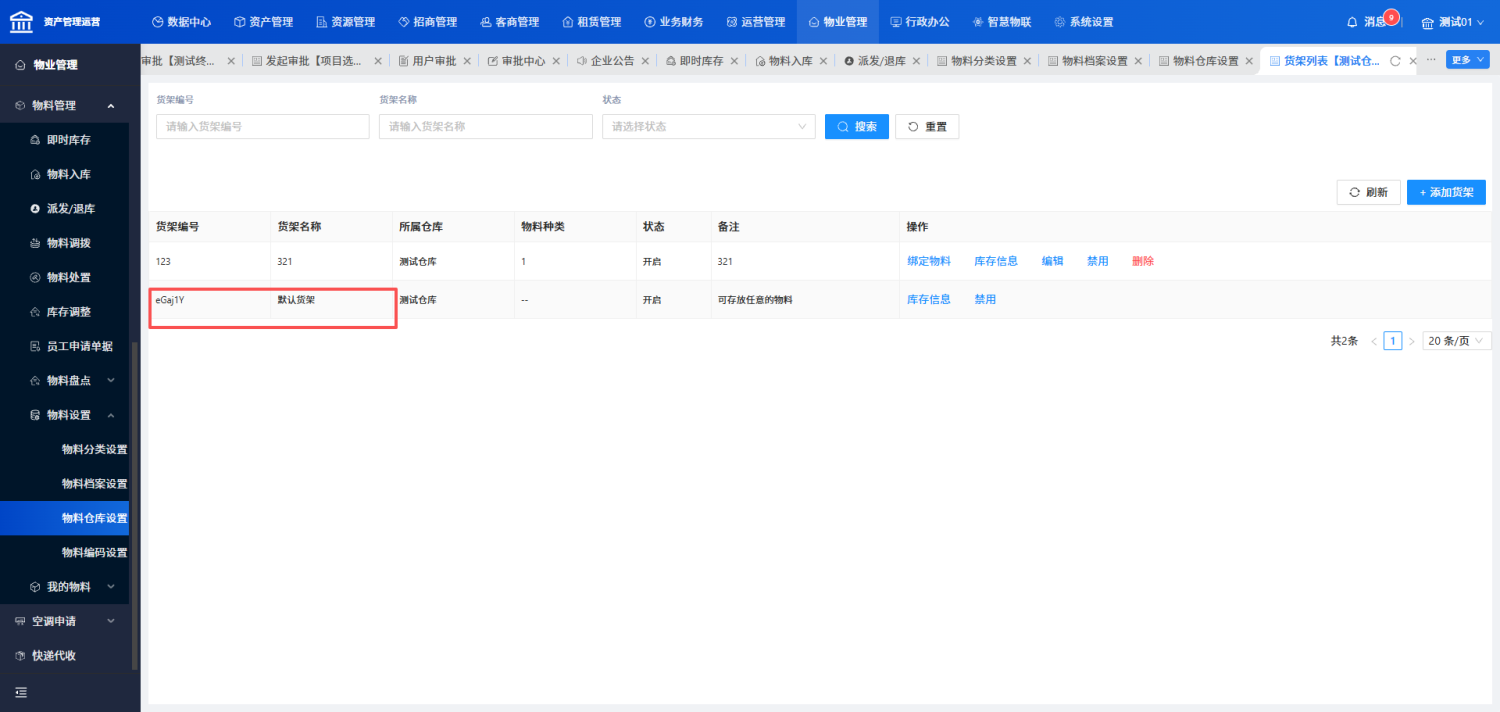Open the 招商管理 top menu
The image size is (1500, 712).
coord(427,22)
